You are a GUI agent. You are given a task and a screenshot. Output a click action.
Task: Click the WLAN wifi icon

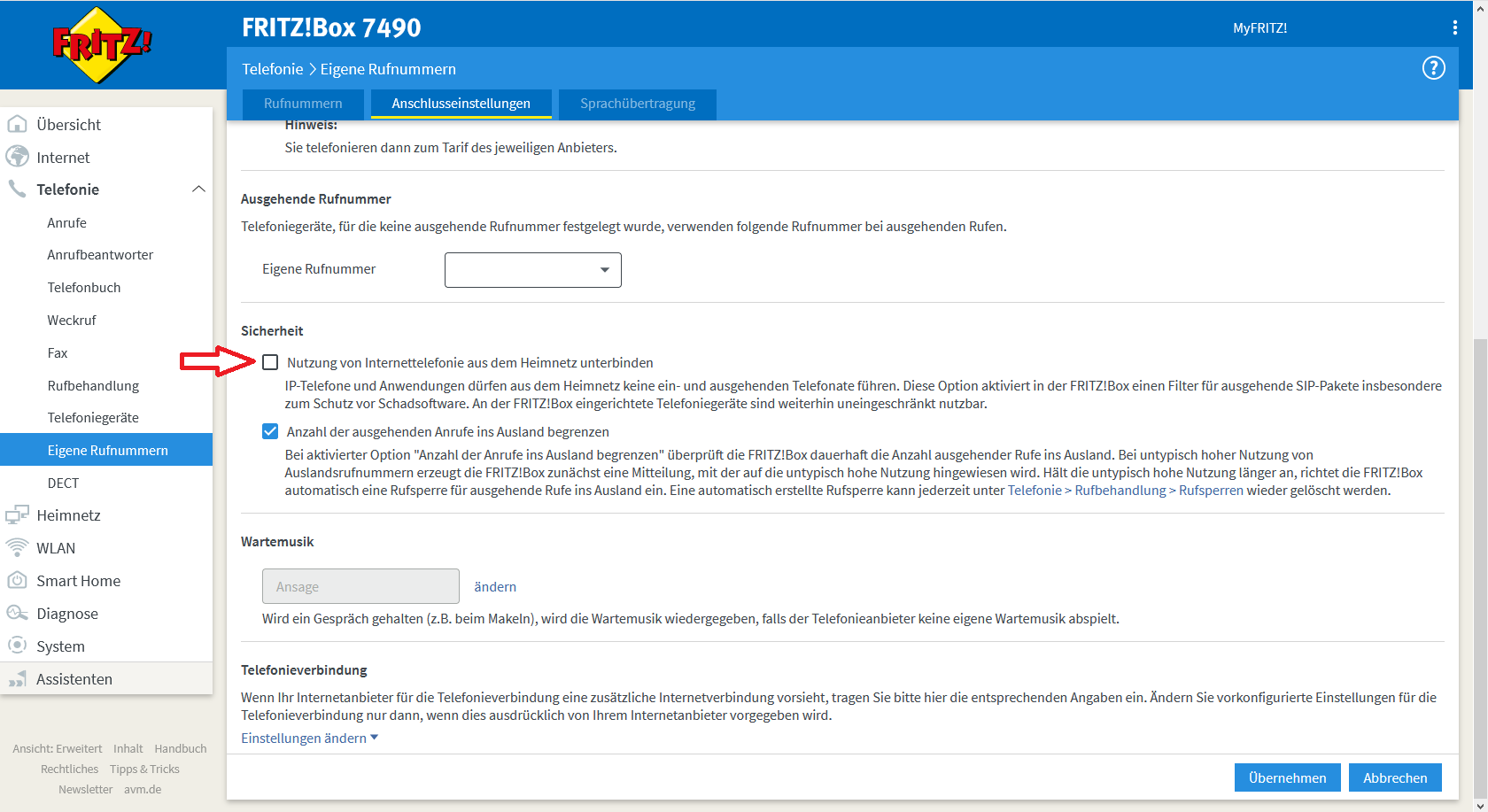click(x=17, y=548)
